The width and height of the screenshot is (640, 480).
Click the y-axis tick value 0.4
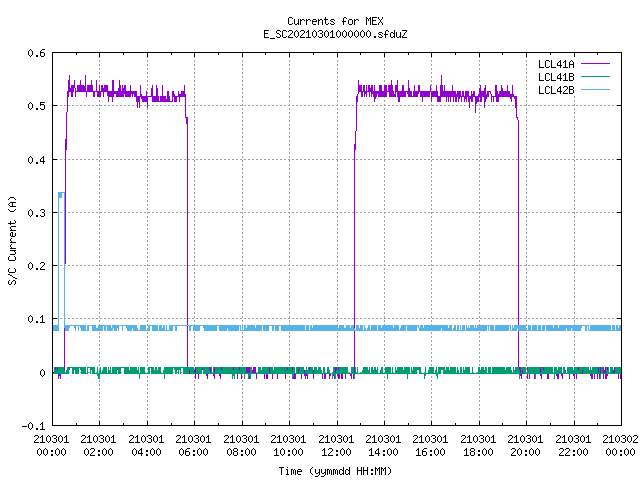coord(36,160)
